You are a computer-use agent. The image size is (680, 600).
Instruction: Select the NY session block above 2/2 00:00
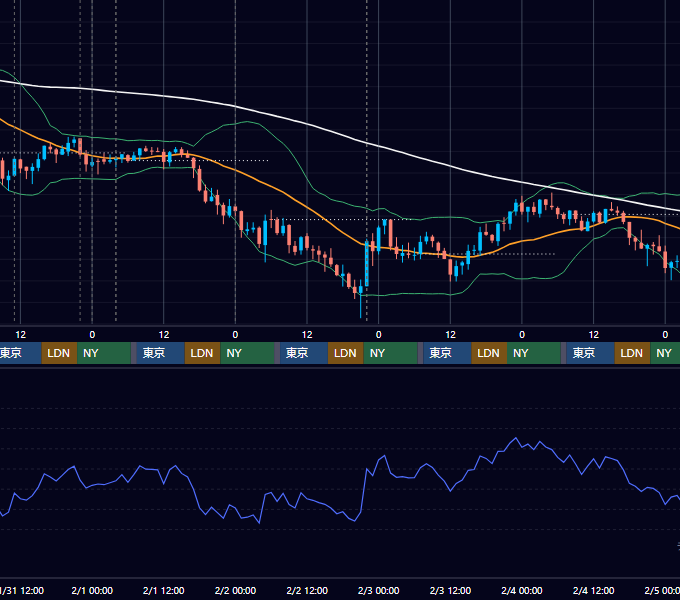point(247,353)
